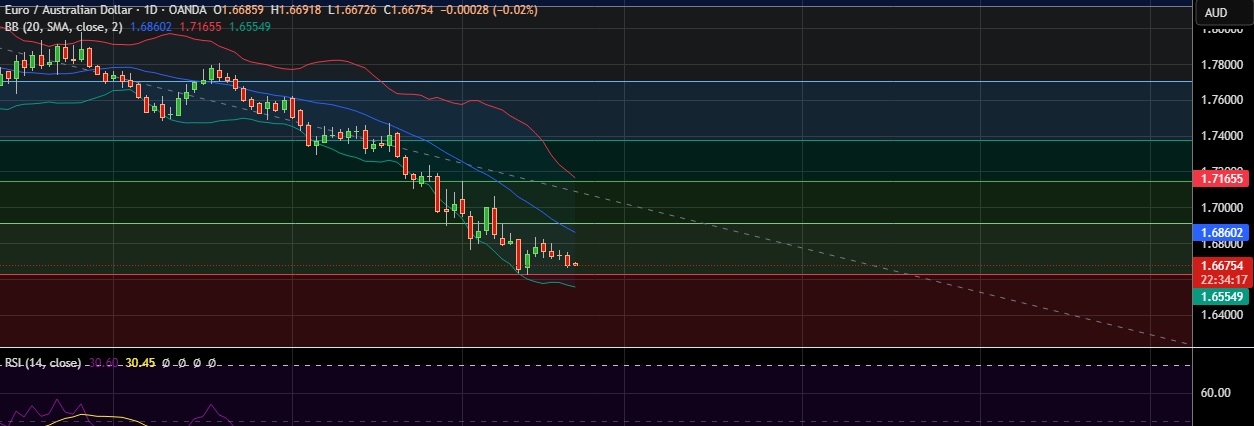Select the BB (20, SMA, close, 2) indicator legend

(63, 27)
